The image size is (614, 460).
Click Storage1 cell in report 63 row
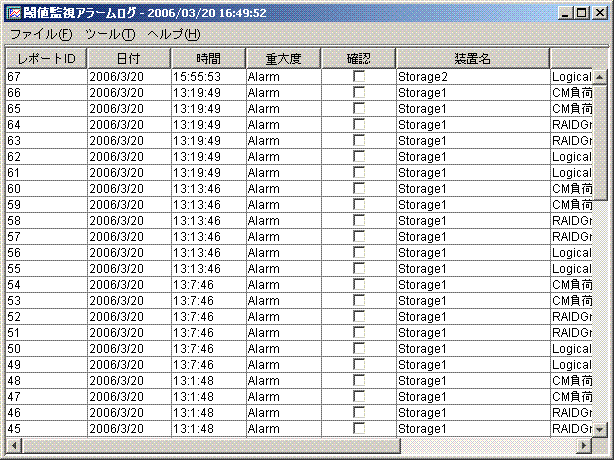tap(473, 141)
